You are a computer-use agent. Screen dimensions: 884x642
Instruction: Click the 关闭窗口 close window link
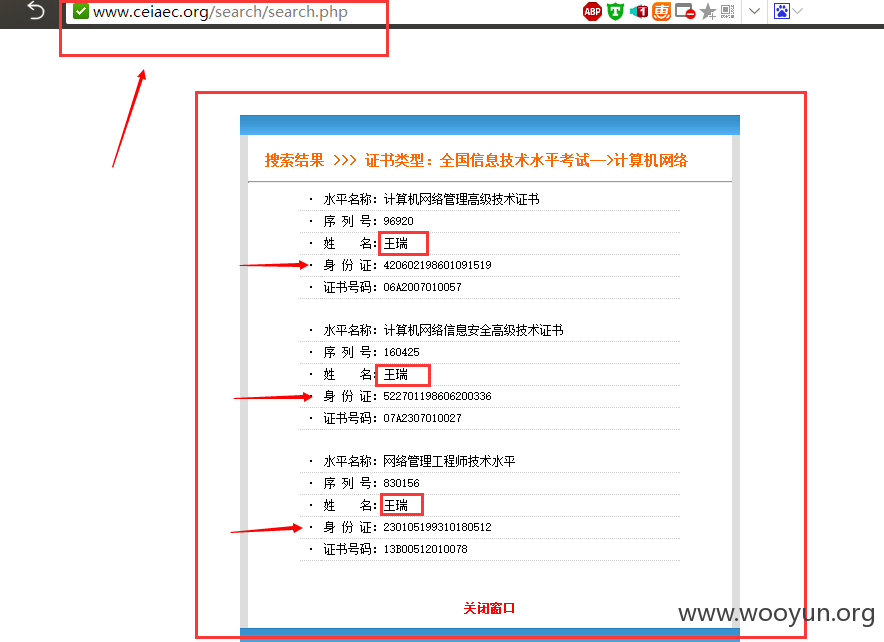[489, 608]
